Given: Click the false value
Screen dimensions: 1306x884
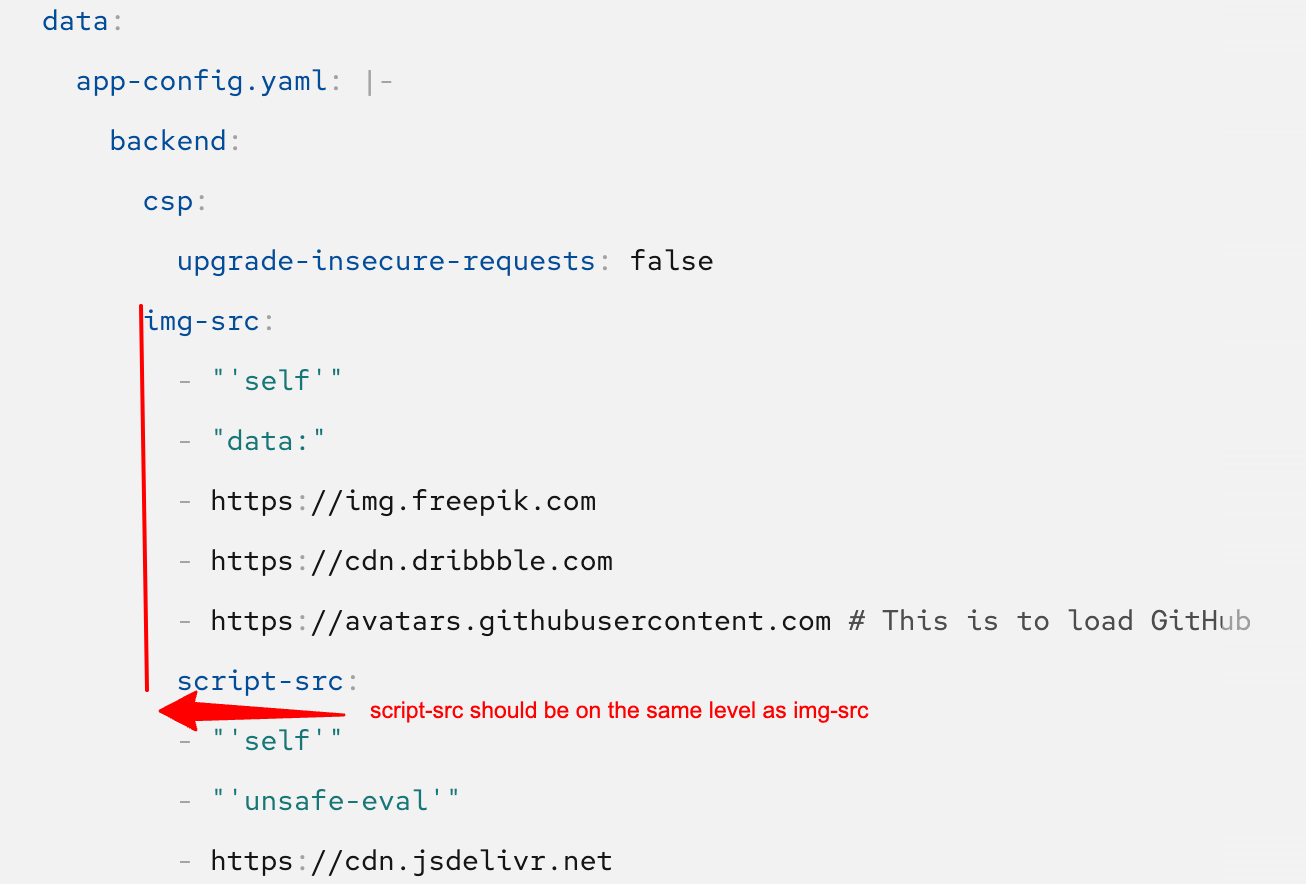Looking at the screenshot, I should point(671,261).
